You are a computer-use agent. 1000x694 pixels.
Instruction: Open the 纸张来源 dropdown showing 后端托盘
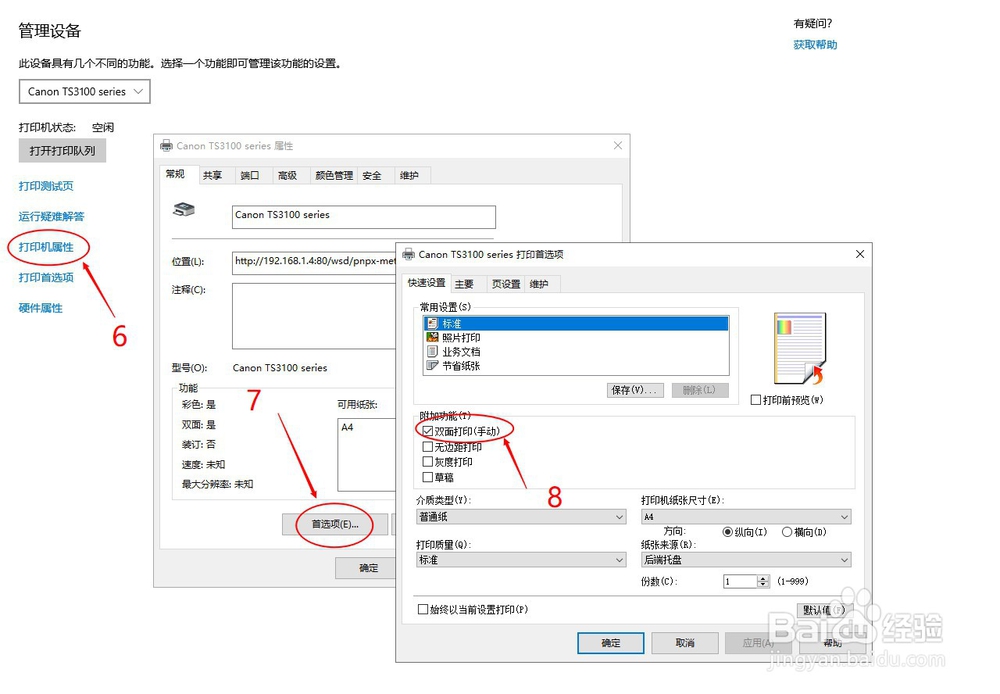745,560
